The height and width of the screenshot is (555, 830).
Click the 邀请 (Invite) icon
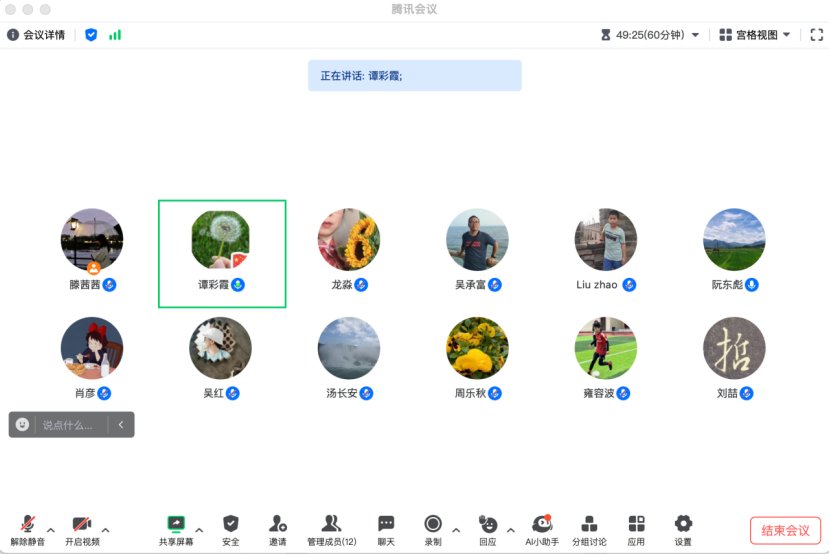pos(277,524)
